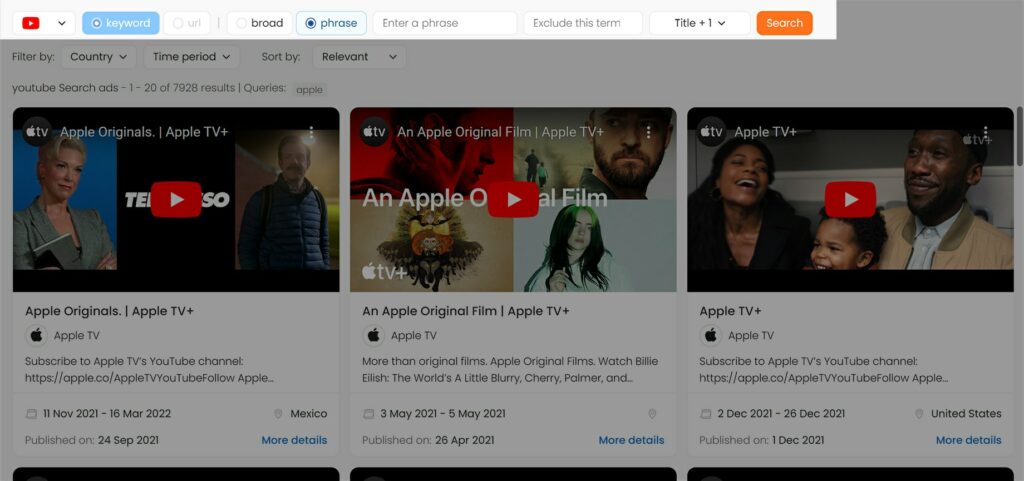The height and width of the screenshot is (481, 1024).
Task: Open the Country filter dropdown
Action: pyautogui.click(x=99, y=57)
